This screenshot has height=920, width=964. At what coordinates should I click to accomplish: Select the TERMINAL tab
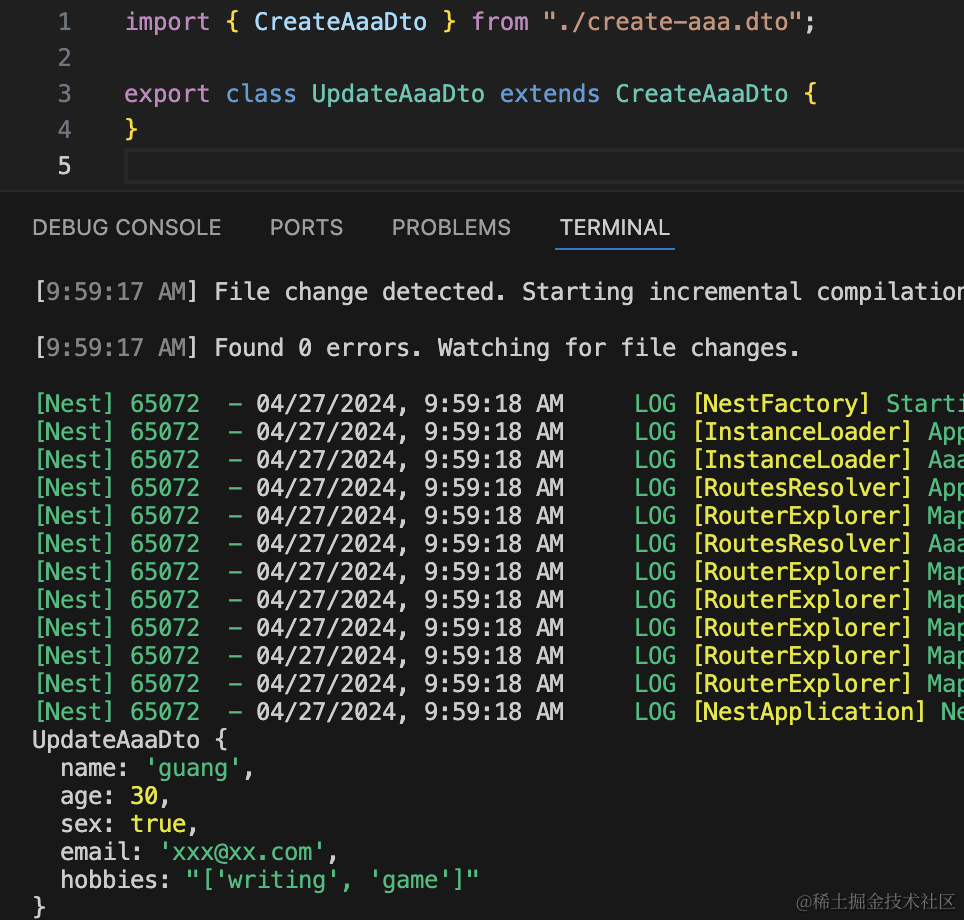[614, 228]
